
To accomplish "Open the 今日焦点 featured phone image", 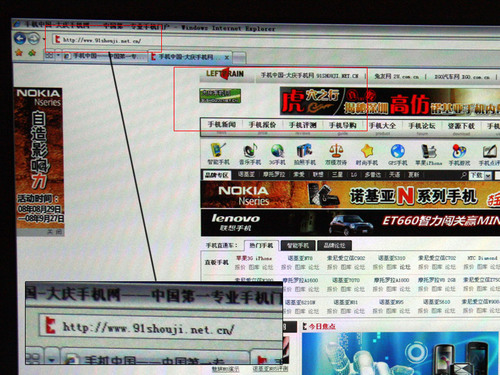I will (x=401, y=353).
